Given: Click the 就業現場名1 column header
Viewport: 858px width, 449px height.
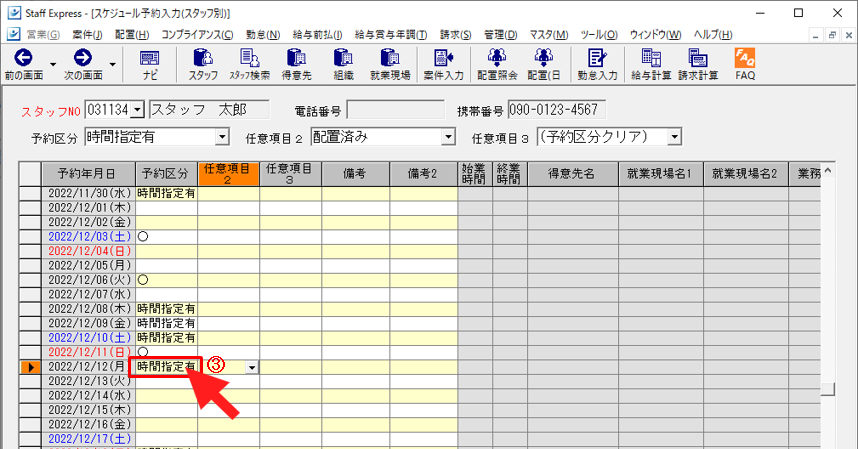Looking at the screenshot, I should tap(661, 174).
